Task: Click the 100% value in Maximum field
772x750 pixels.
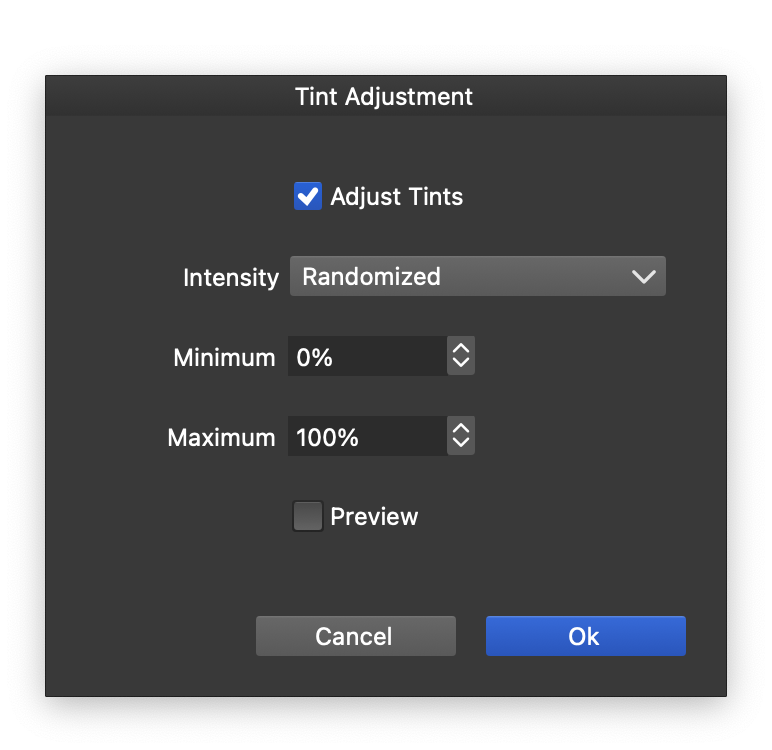Action: point(328,438)
